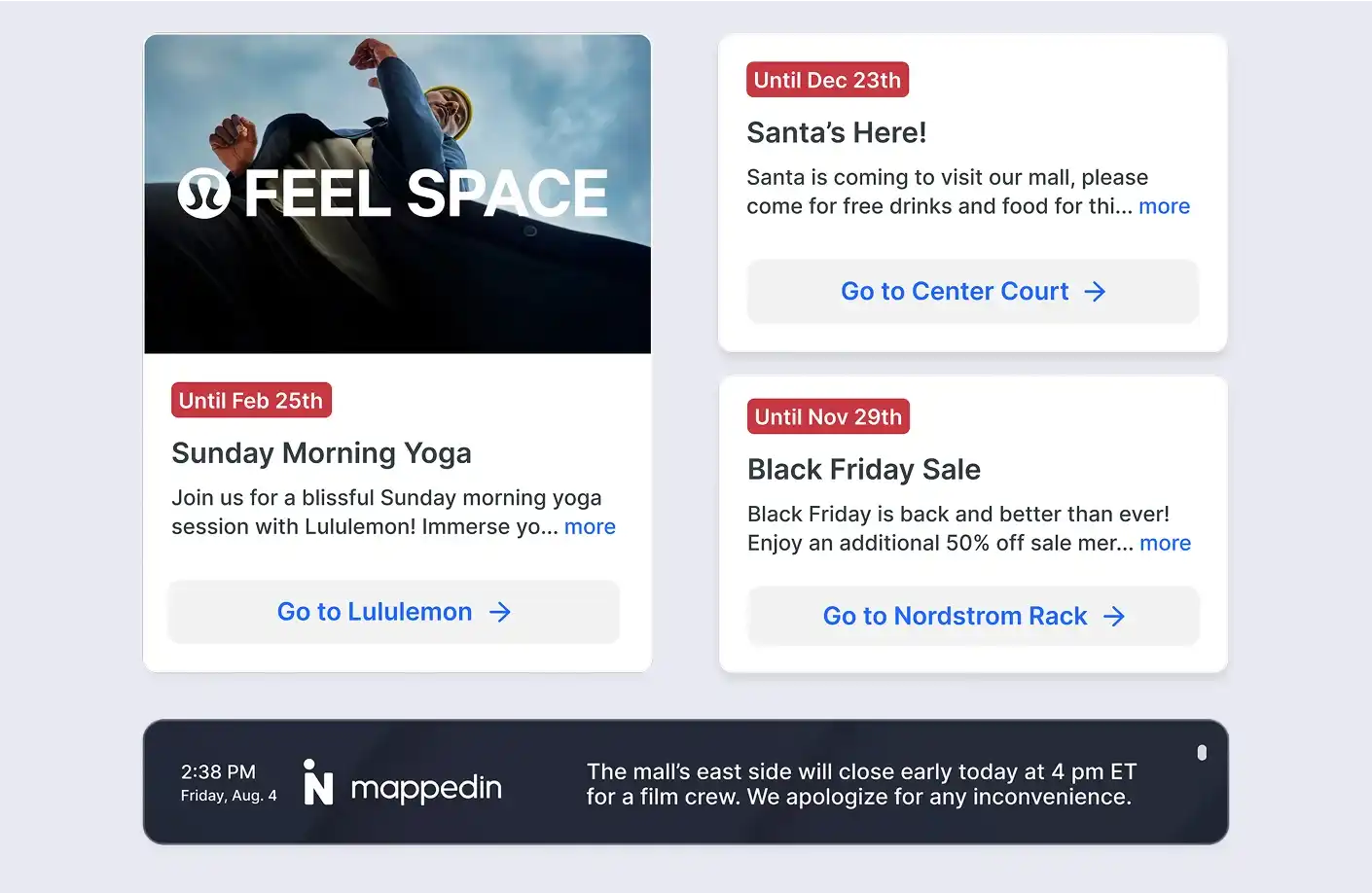
Task: Select the Black Friday Sale title
Action: pyautogui.click(x=863, y=470)
